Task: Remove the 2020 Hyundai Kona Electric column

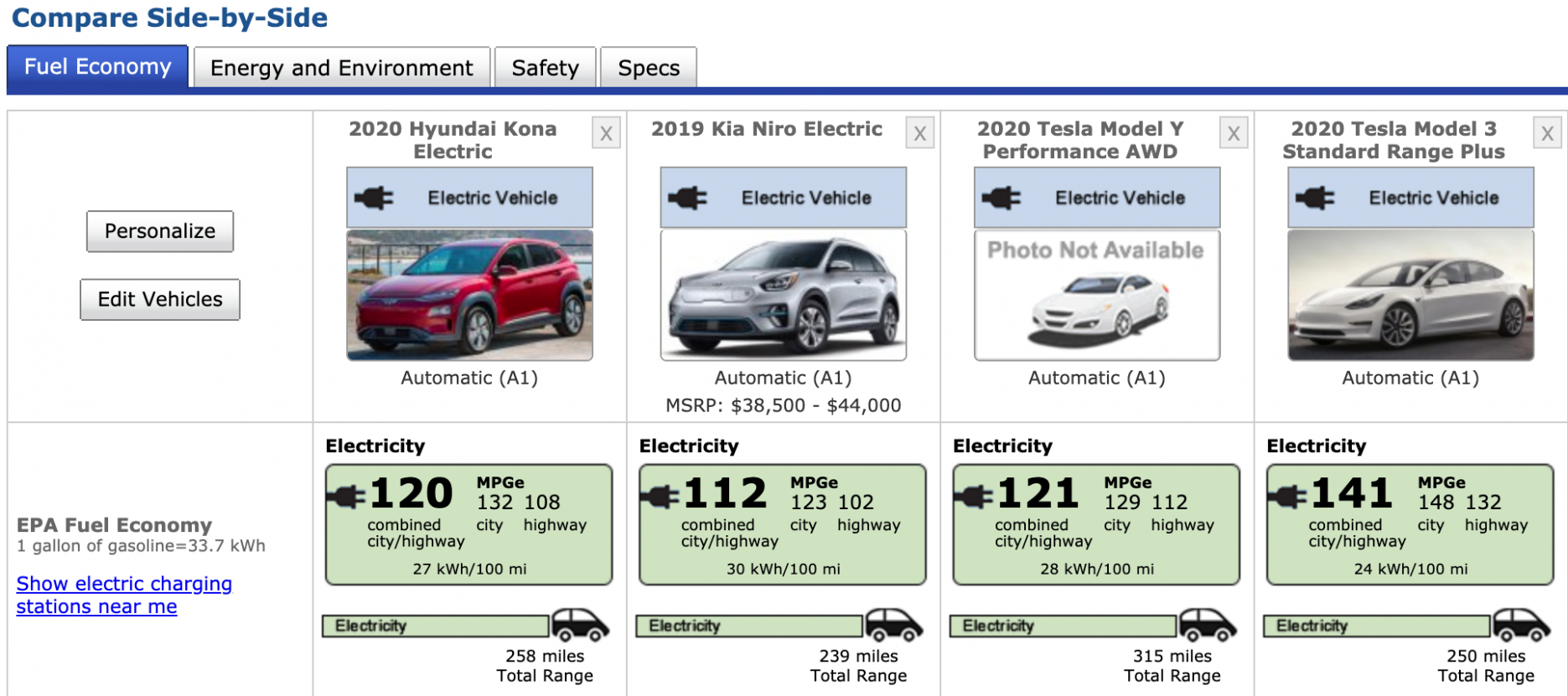Action: point(606,133)
